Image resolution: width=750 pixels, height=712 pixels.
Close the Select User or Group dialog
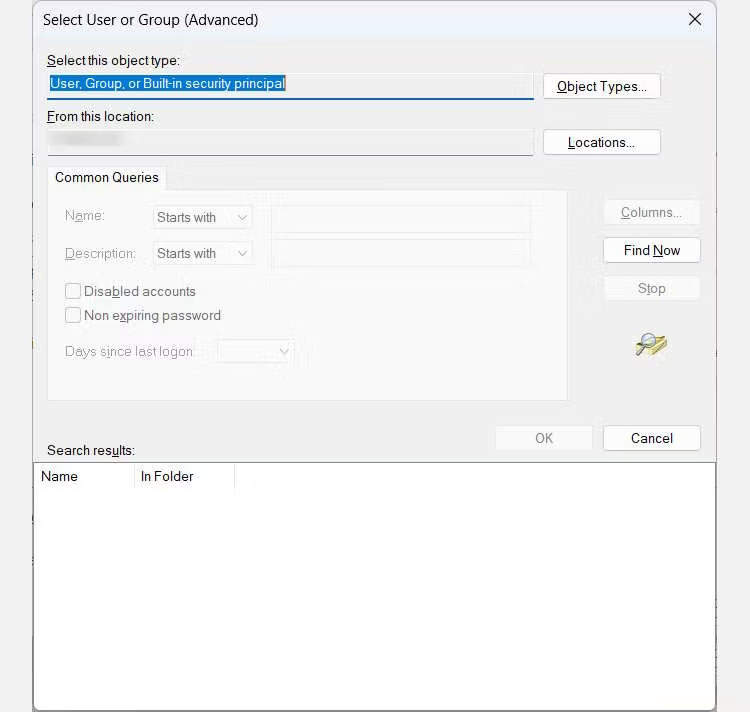tap(695, 19)
